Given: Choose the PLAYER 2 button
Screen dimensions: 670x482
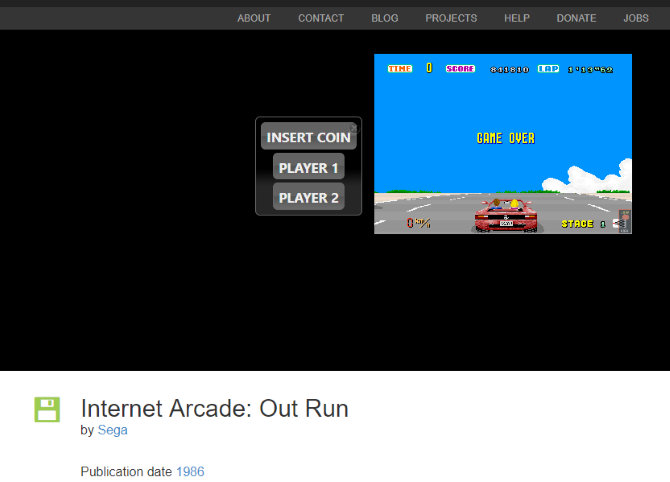Looking at the screenshot, I should point(309,197).
